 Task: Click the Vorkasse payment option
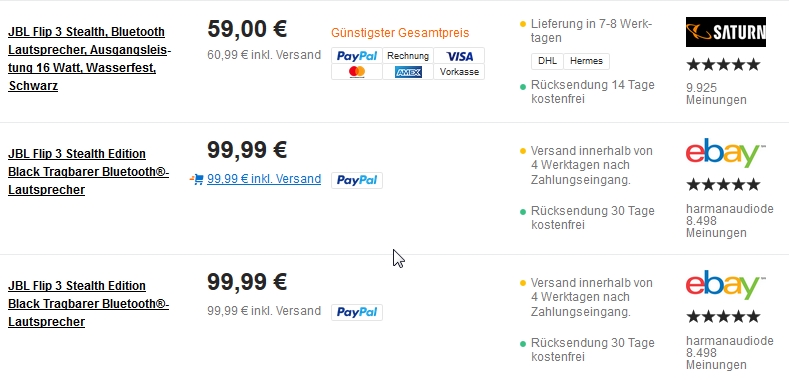tap(459, 72)
